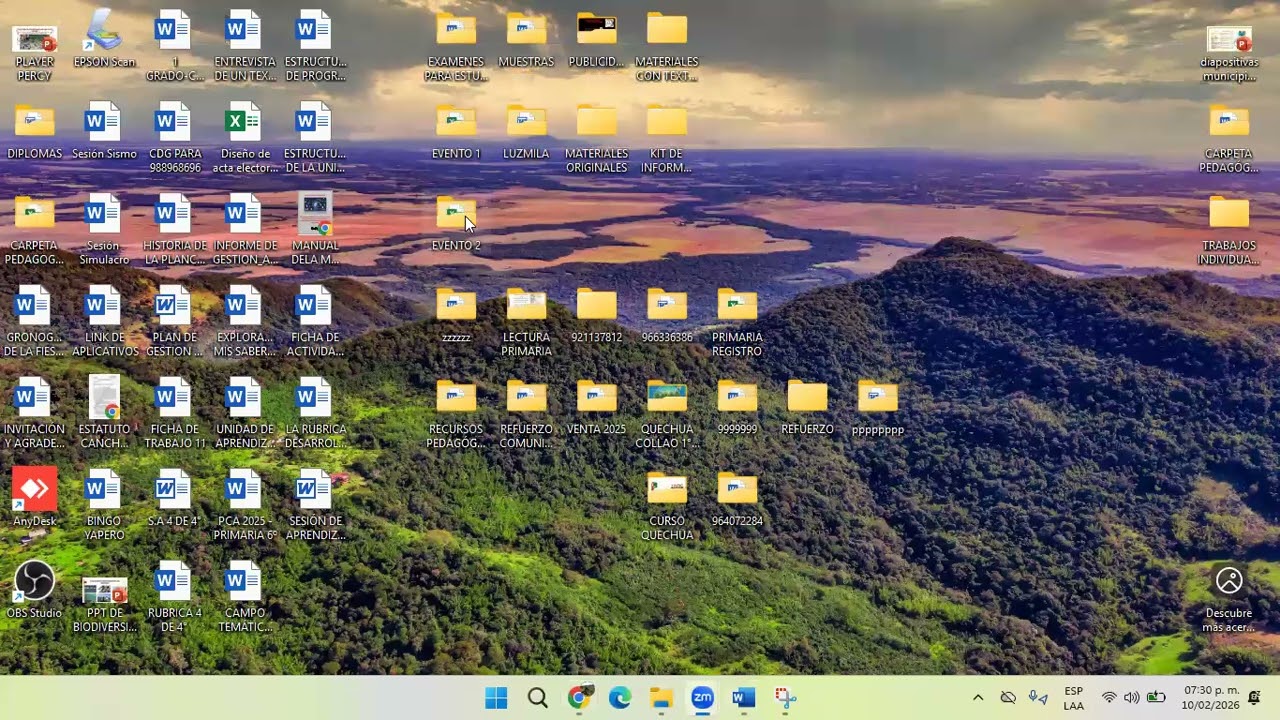This screenshot has width=1280, height=720.
Task: Select CURSO QUECHUA folder
Action: pyautogui.click(x=666, y=507)
